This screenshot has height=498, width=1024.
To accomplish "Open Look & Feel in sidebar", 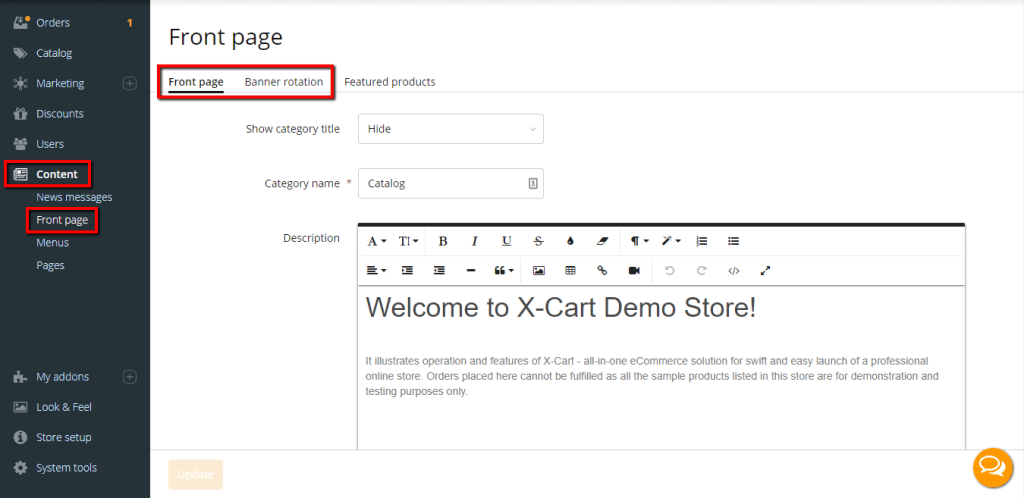I will [64, 407].
